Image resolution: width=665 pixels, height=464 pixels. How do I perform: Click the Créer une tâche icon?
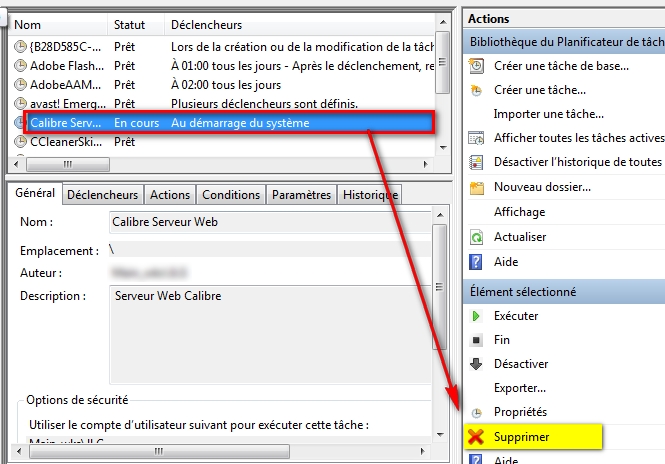point(476,90)
